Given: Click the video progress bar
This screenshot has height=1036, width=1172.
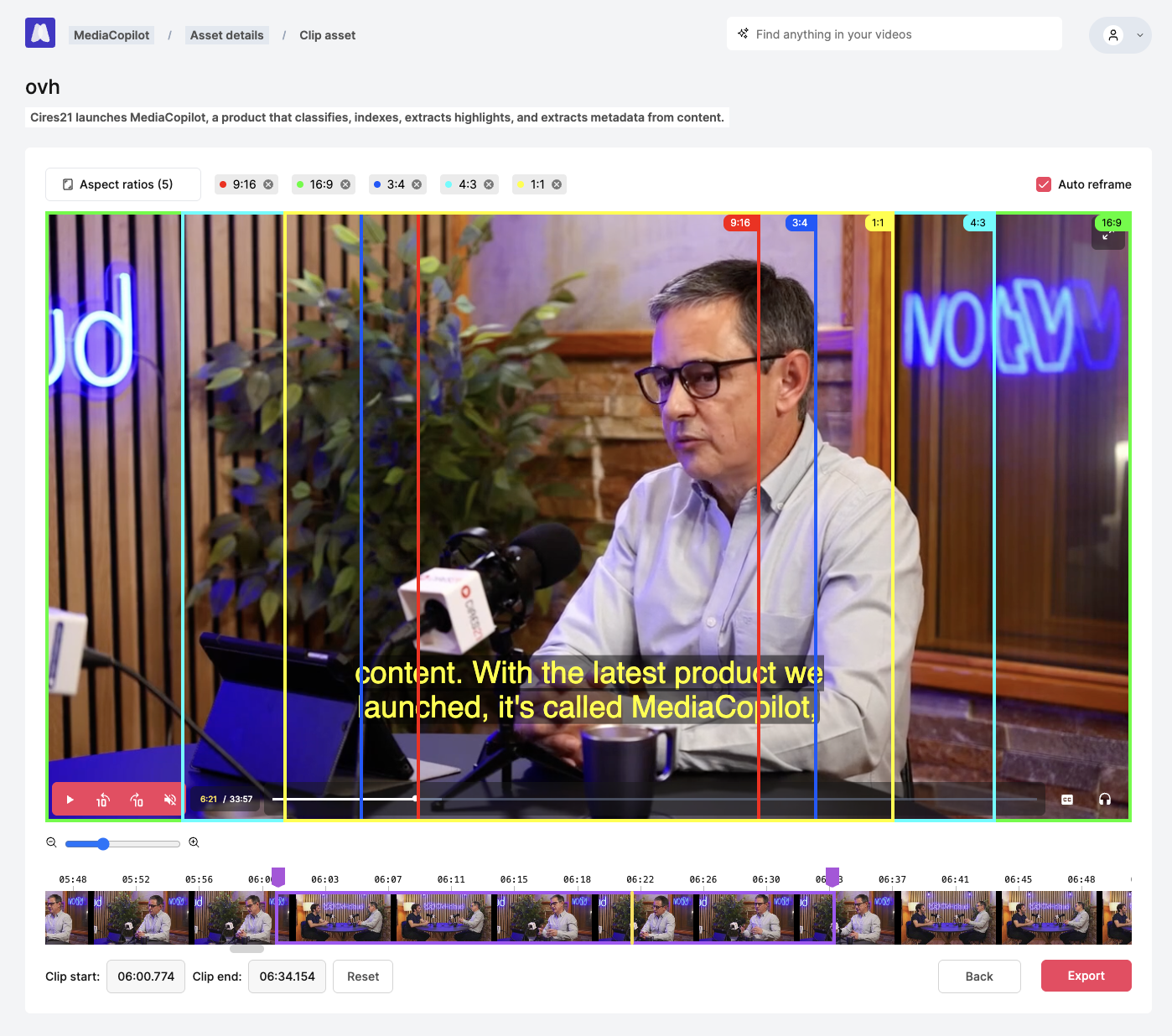Looking at the screenshot, I should click(654, 799).
